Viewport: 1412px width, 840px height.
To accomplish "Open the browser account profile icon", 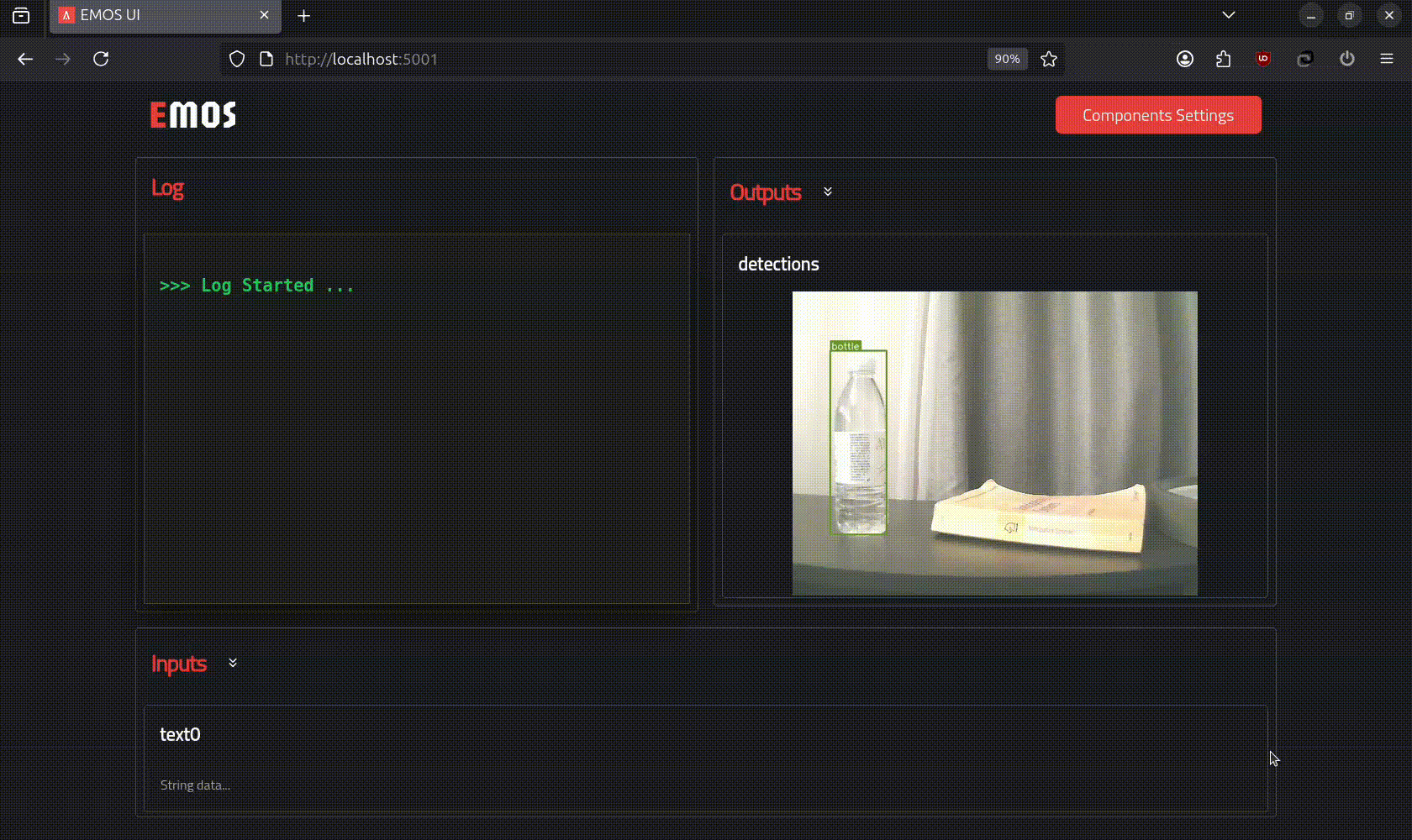I will coord(1185,59).
